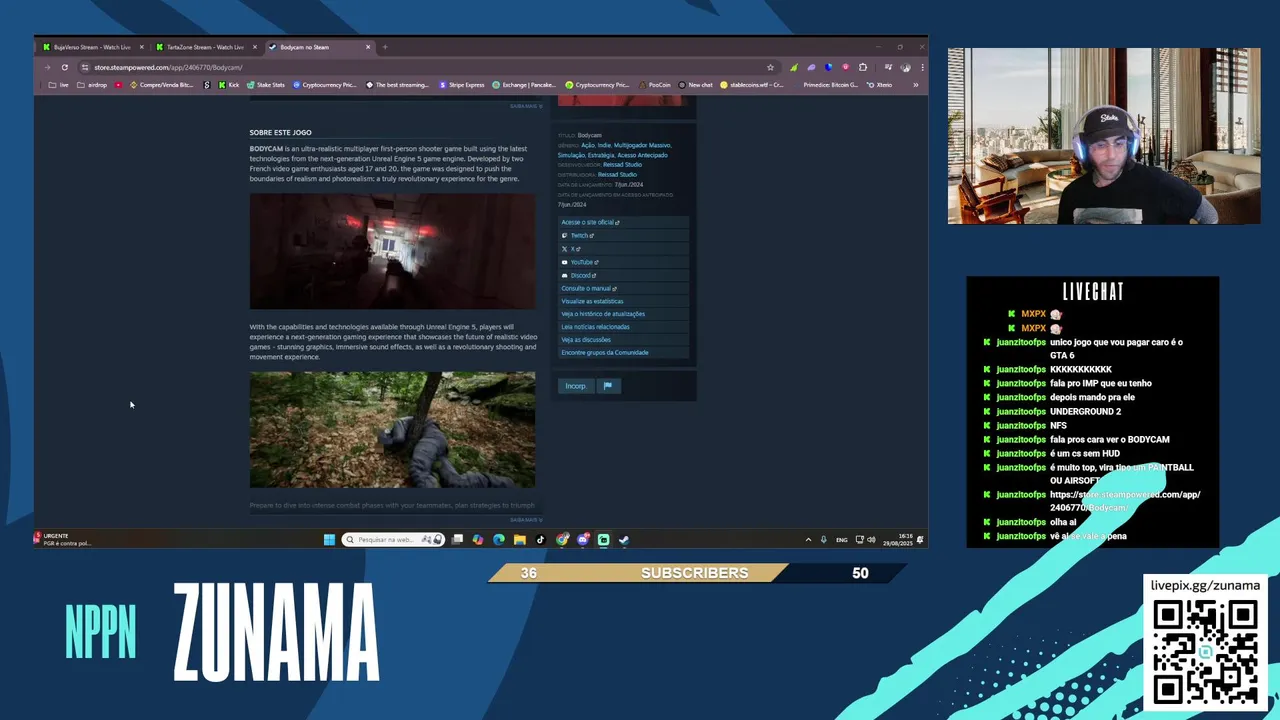
Task: Click 'Acesse o site oficial'
Action: tap(623, 222)
